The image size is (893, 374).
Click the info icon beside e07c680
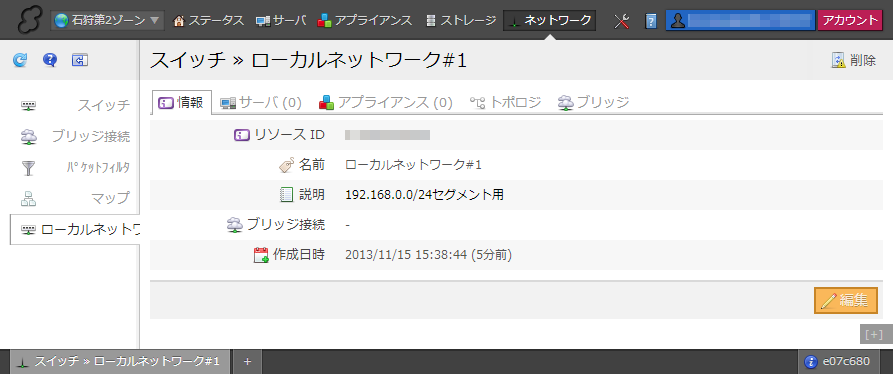click(810, 361)
